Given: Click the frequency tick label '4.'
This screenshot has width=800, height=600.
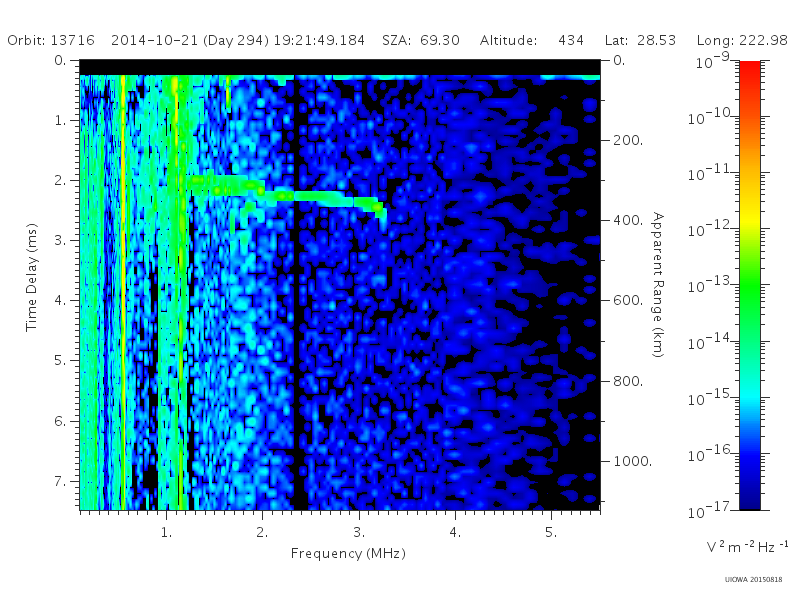Looking at the screenshot, I should tap(455, 532).
